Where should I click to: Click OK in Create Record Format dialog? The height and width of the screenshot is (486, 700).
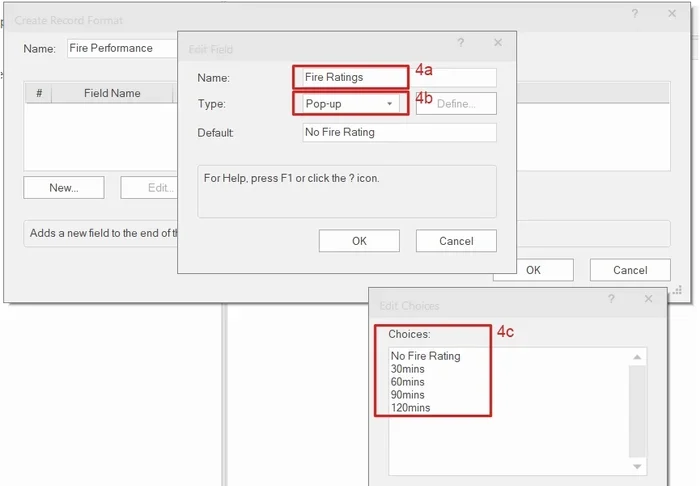pos(533,270)
